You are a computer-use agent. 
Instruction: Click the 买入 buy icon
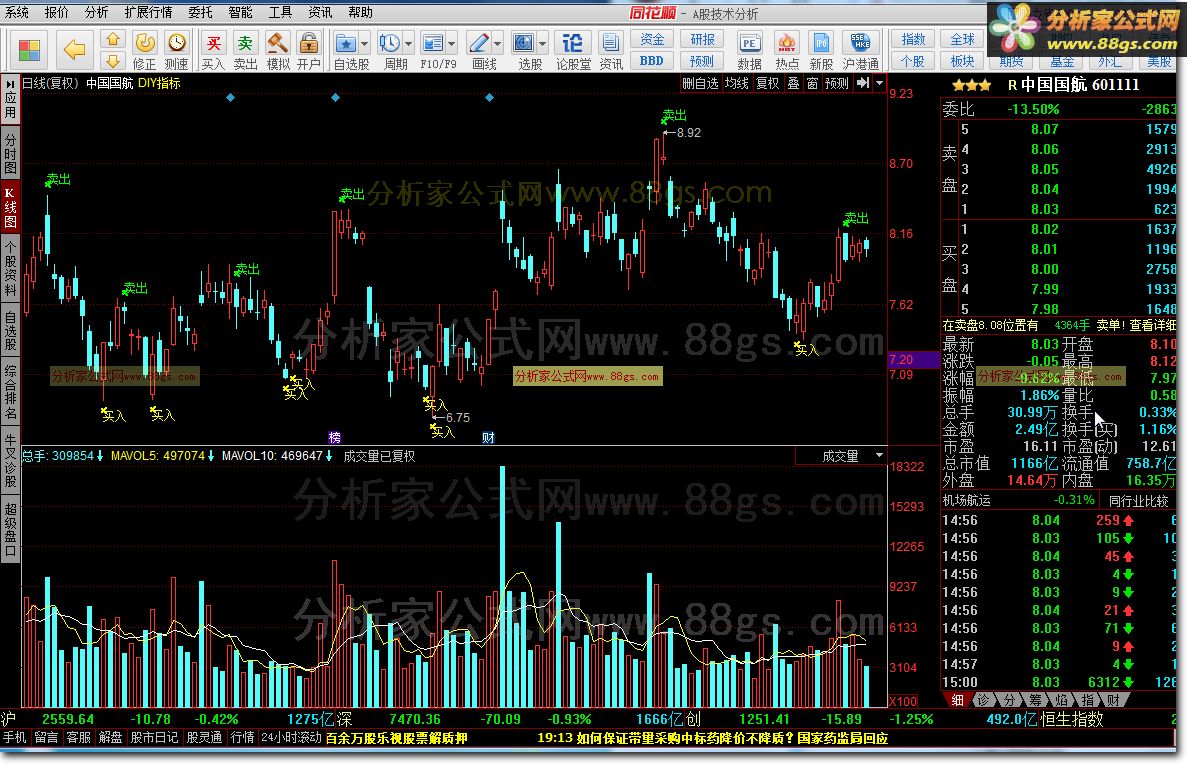[x=214, y=50]
